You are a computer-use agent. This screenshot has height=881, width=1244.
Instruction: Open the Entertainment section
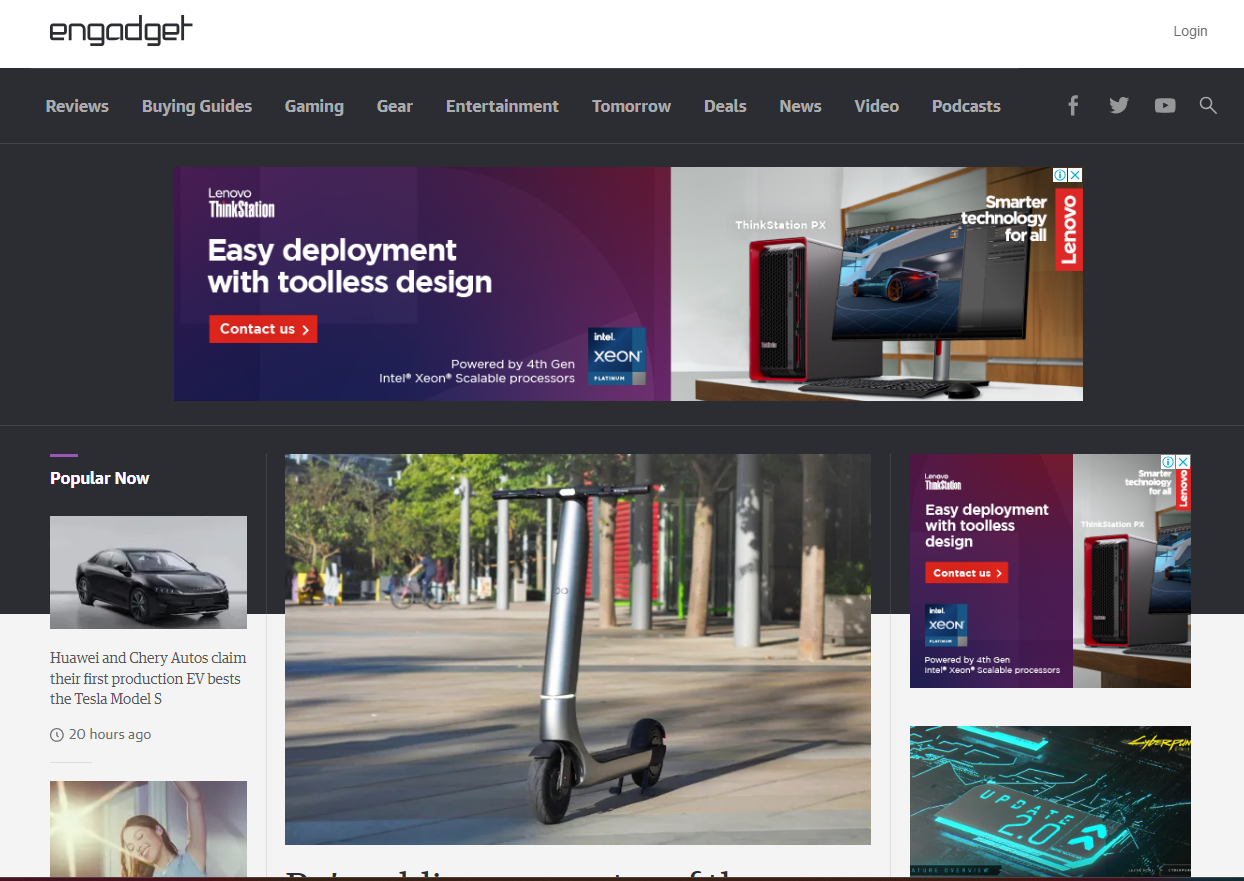(502, 106)
